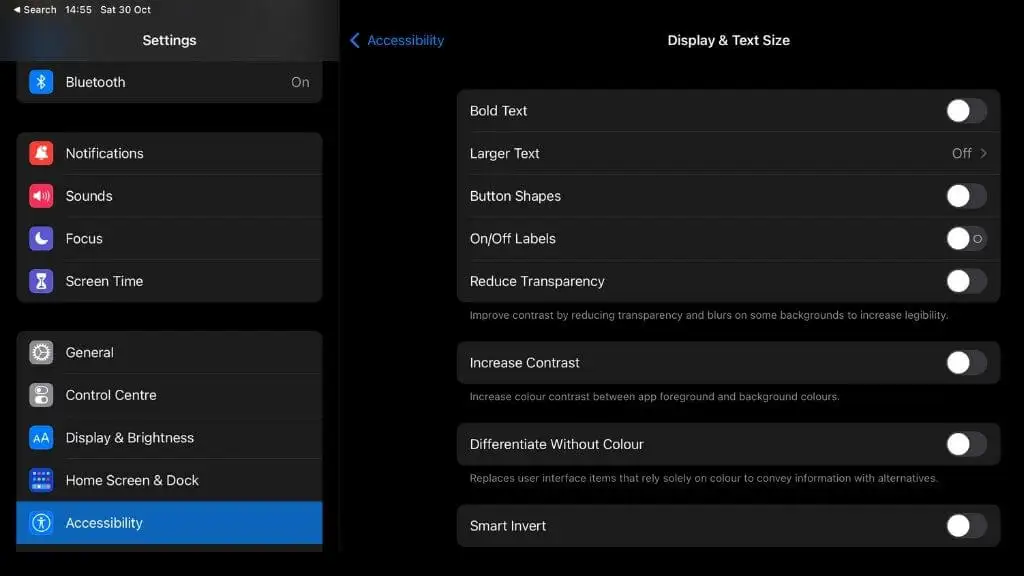The image size is (1024, 576).
Task: Turn on the Increase Contrast toggle
Action: click(x=967, y=362)
